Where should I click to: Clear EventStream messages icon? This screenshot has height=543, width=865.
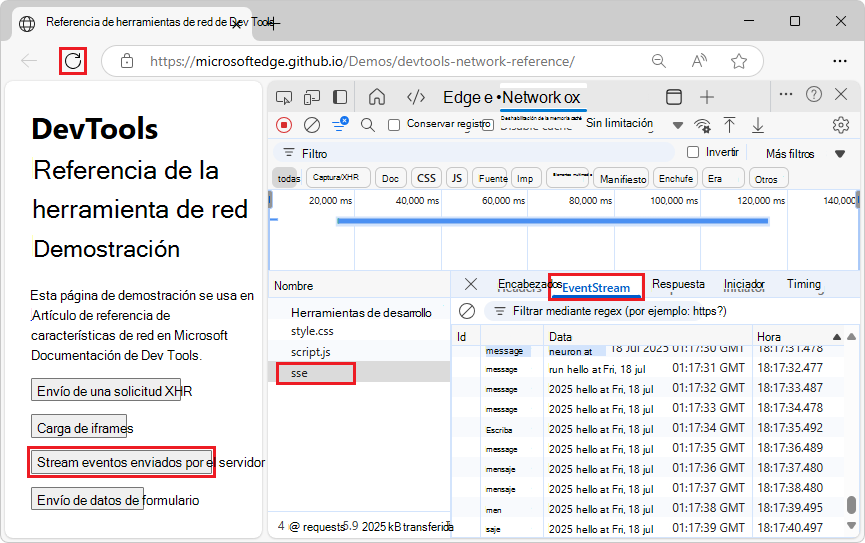(x=467, y=311)
